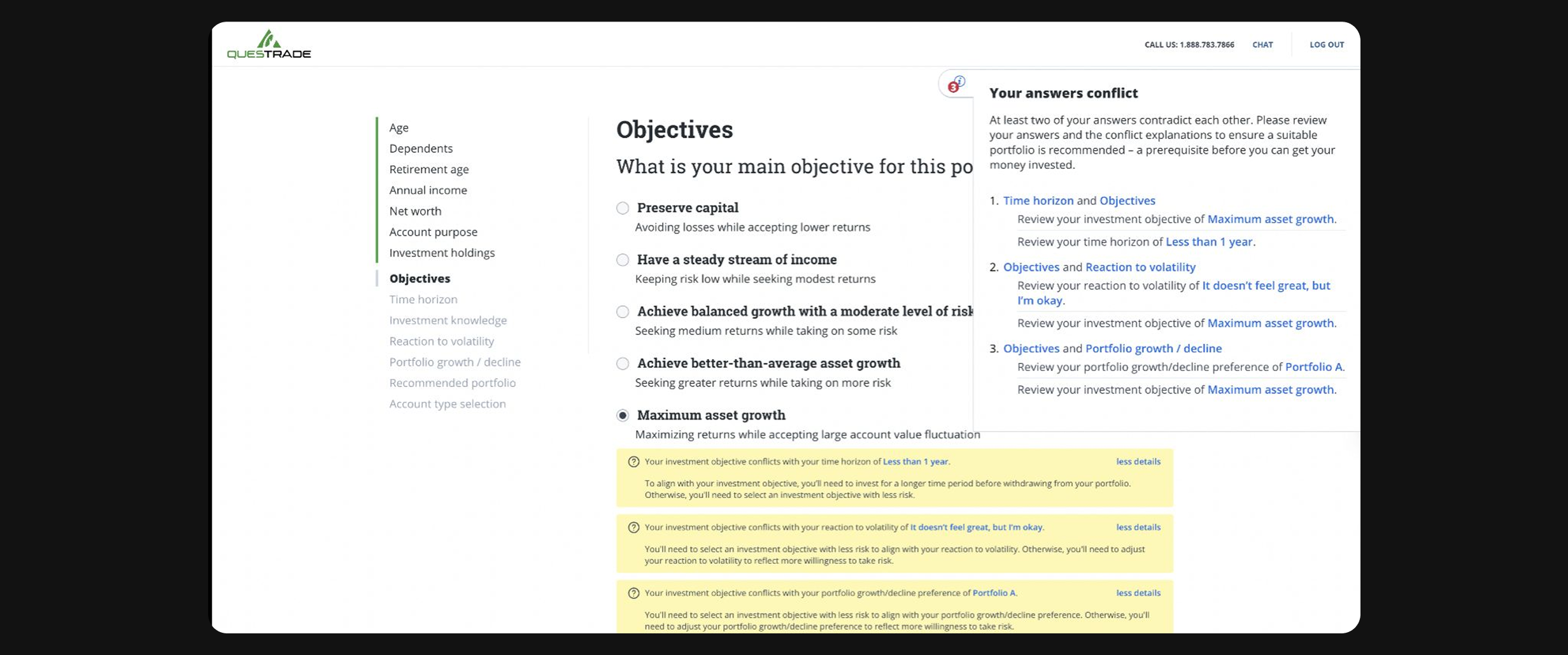
Task: Click the red conflict count badge
Action: (x=953, y=88)
